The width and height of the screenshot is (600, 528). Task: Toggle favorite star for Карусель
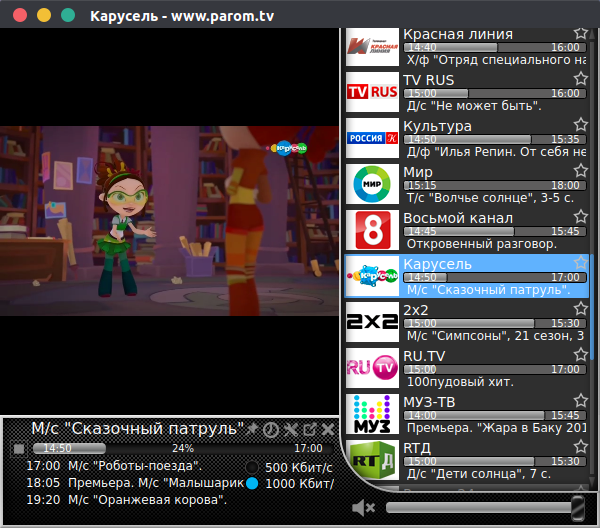[580, 262]
